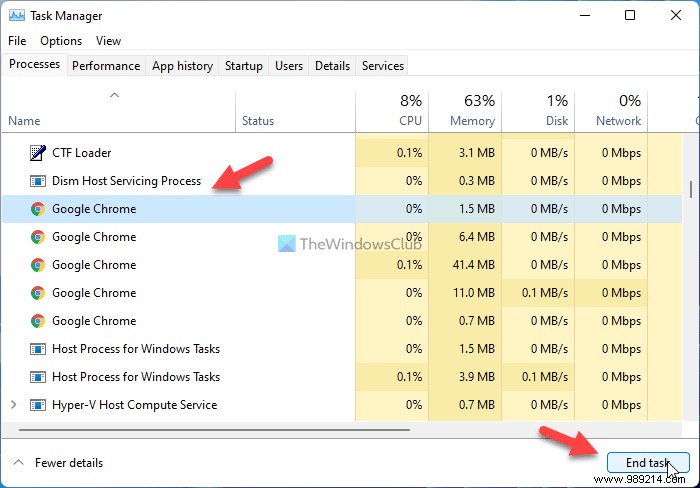Image resolution: width=700 pixels, height=488 pixels.
Task: Collapse view with the Fewer details chevron
Action: 18,463
